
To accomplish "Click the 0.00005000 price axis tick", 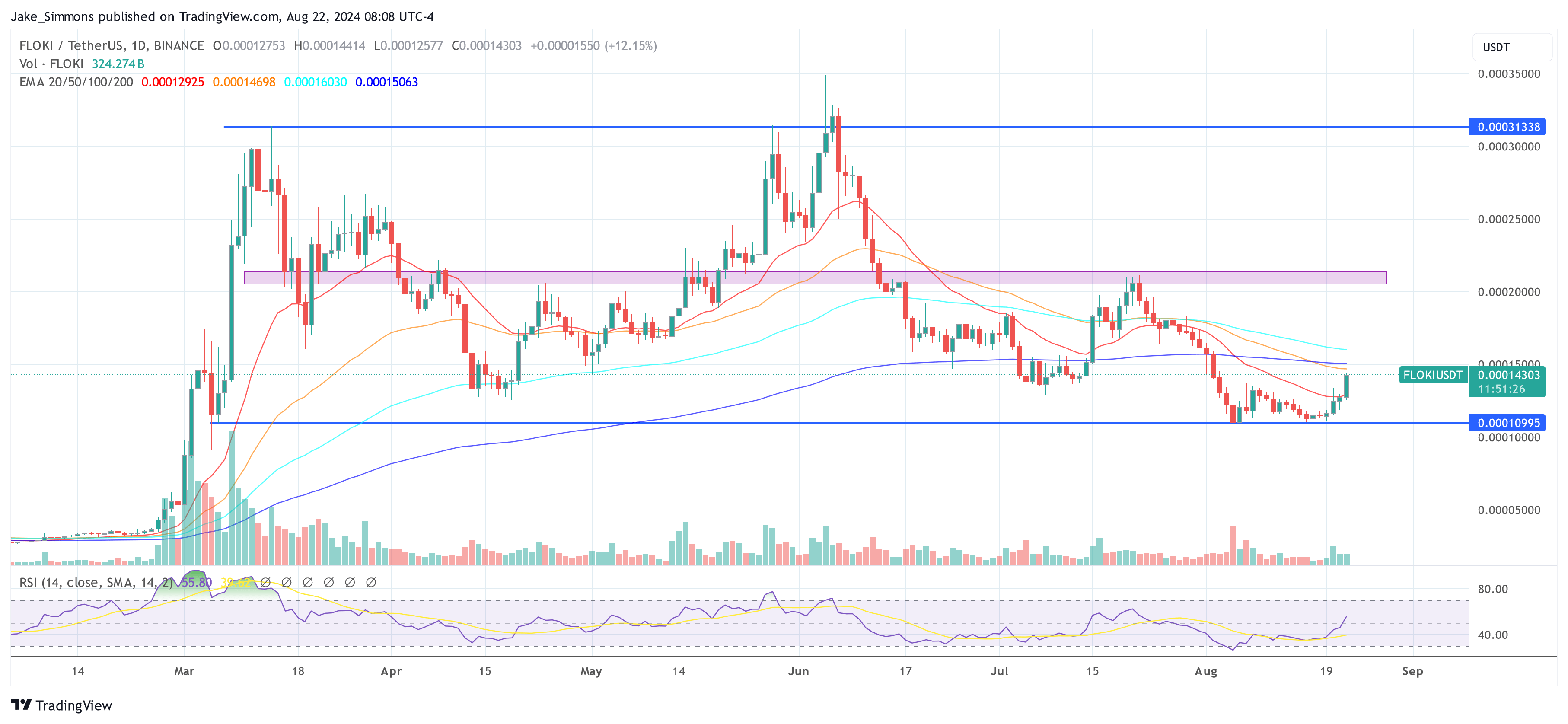I will pos(1509,510).
